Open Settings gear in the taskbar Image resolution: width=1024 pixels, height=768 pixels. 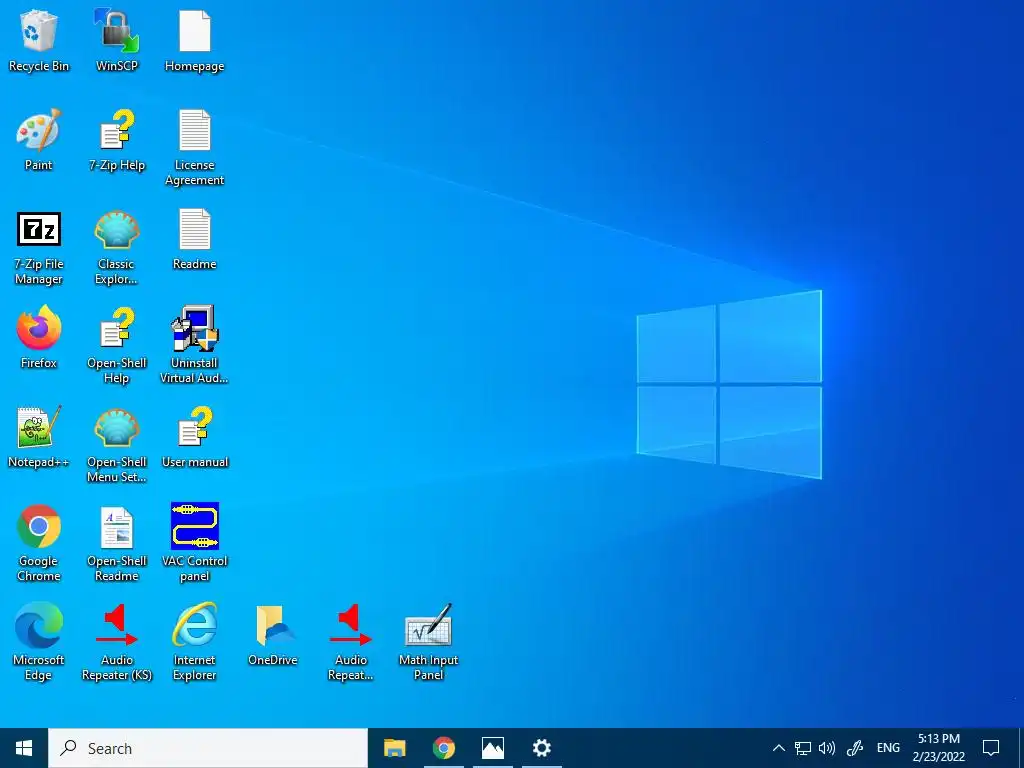[x=541, y=748]
